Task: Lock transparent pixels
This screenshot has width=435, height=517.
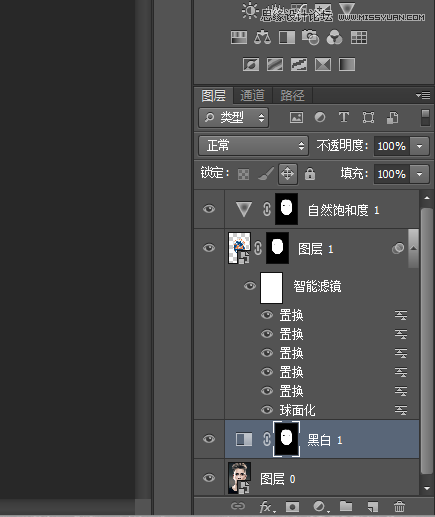Action: pyautogui.click(x=243, y=174)
